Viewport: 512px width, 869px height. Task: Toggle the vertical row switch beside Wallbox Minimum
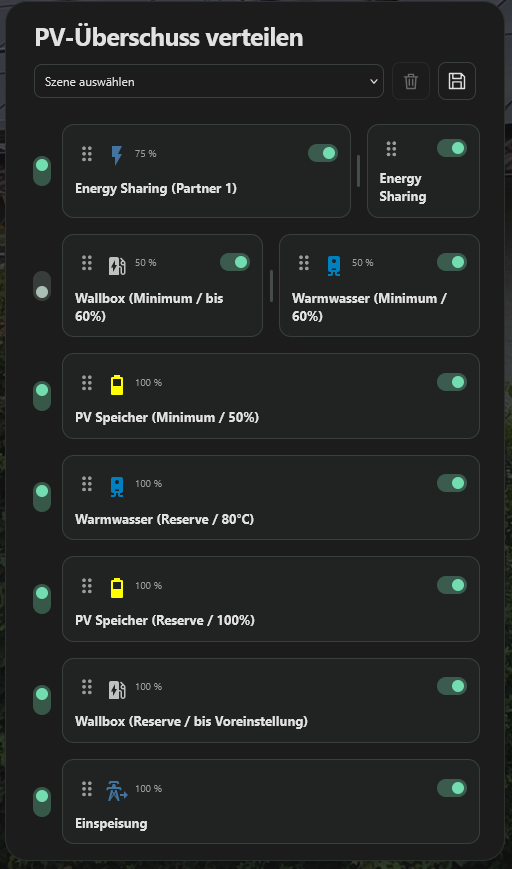[42, 286]
